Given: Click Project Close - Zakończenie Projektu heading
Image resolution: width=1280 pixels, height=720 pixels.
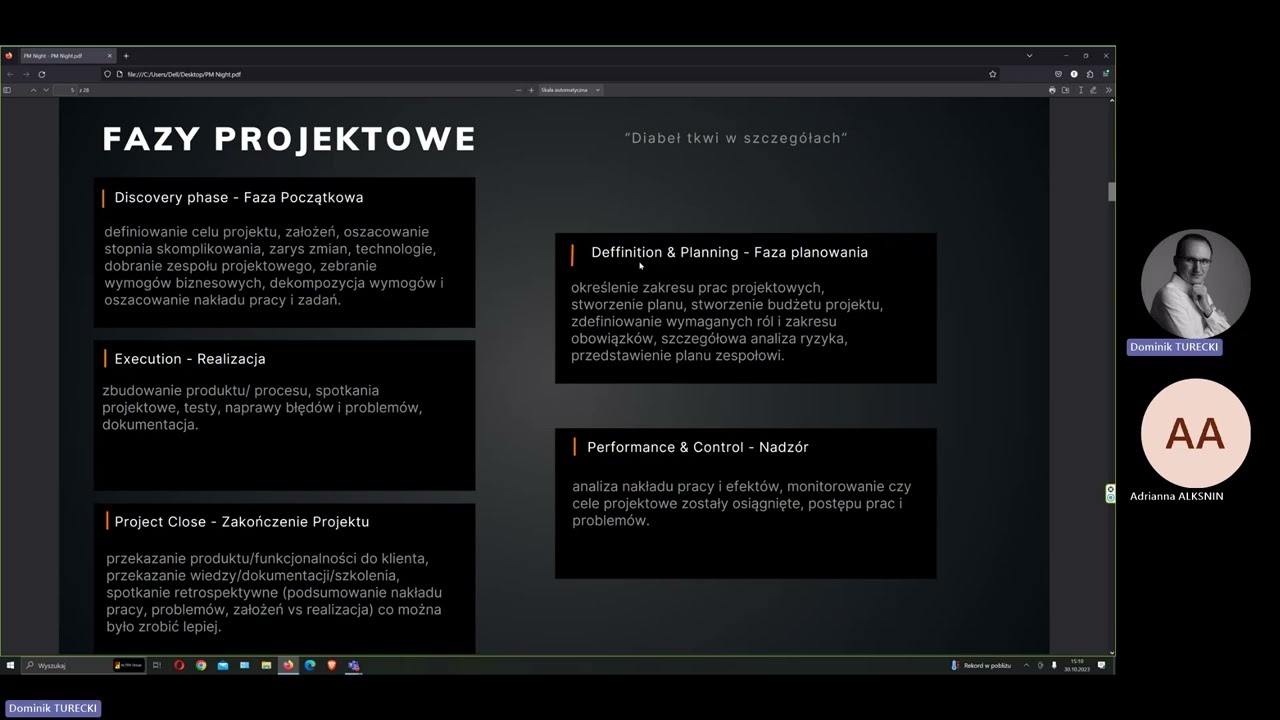Looking at the screenshot, I should coord(242,522).
